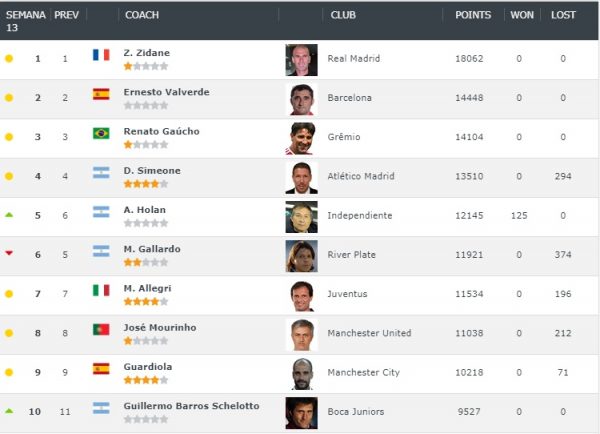
Task: Click the yellow dot in Zidane's row
Action: [x=9, y=59]
